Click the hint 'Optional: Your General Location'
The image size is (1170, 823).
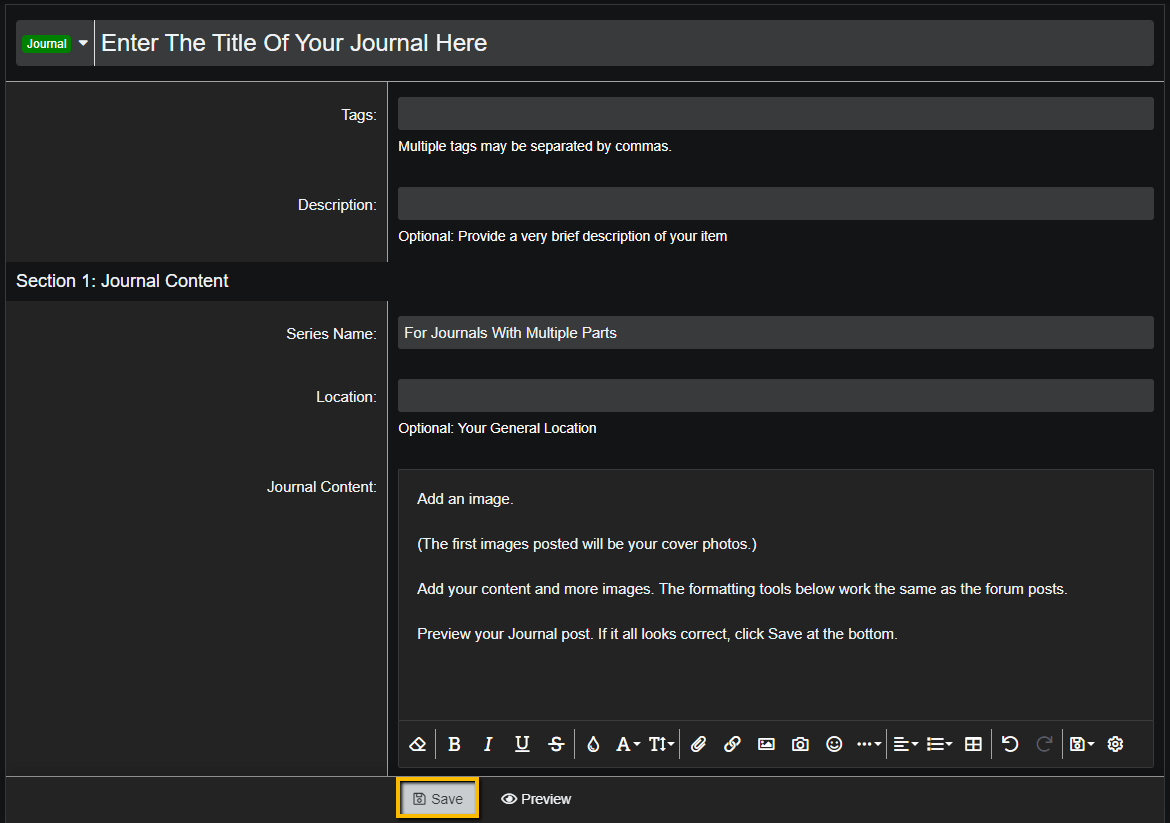pos(497,428)
